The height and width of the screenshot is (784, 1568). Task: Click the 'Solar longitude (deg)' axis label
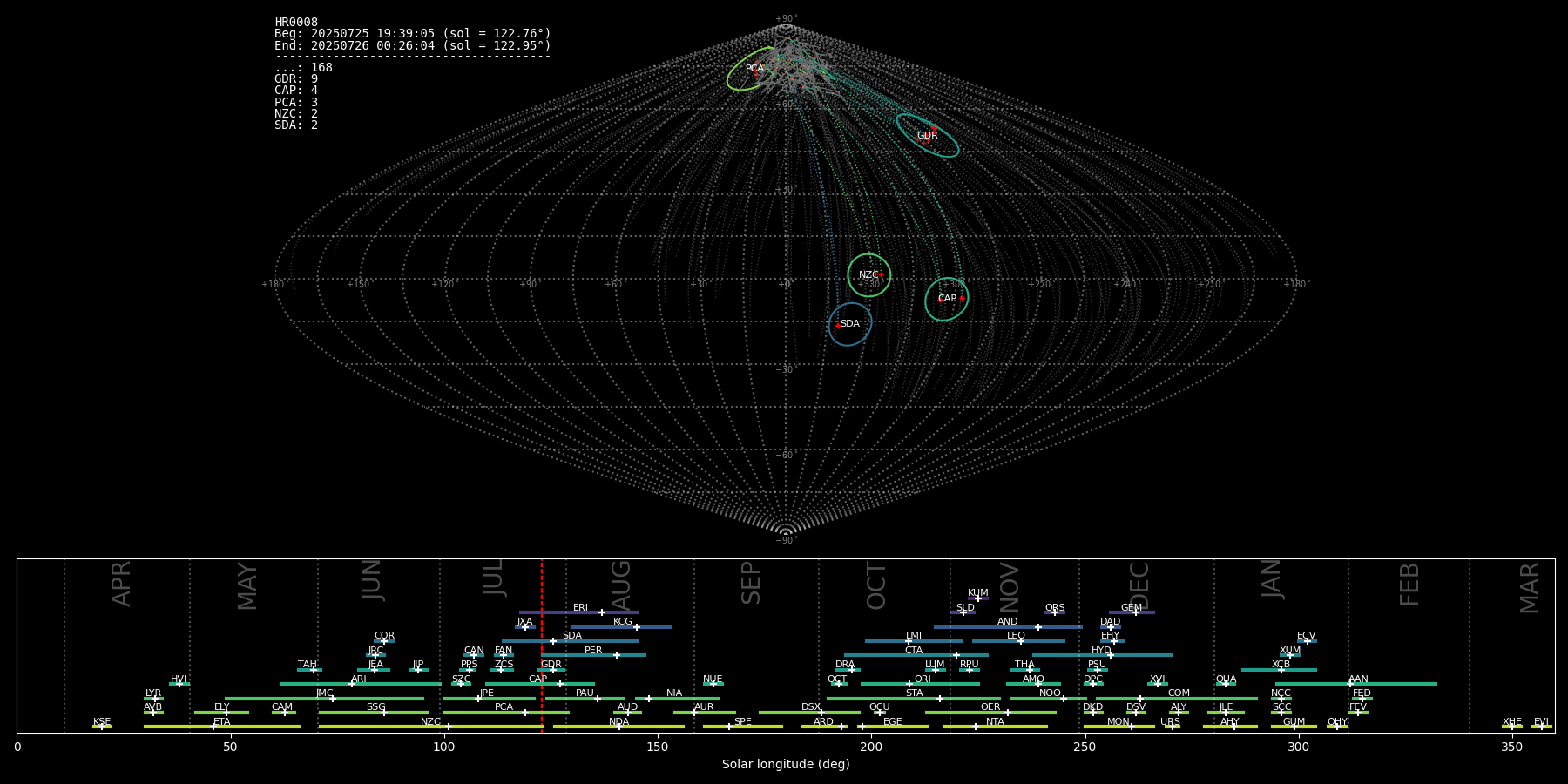786,764
